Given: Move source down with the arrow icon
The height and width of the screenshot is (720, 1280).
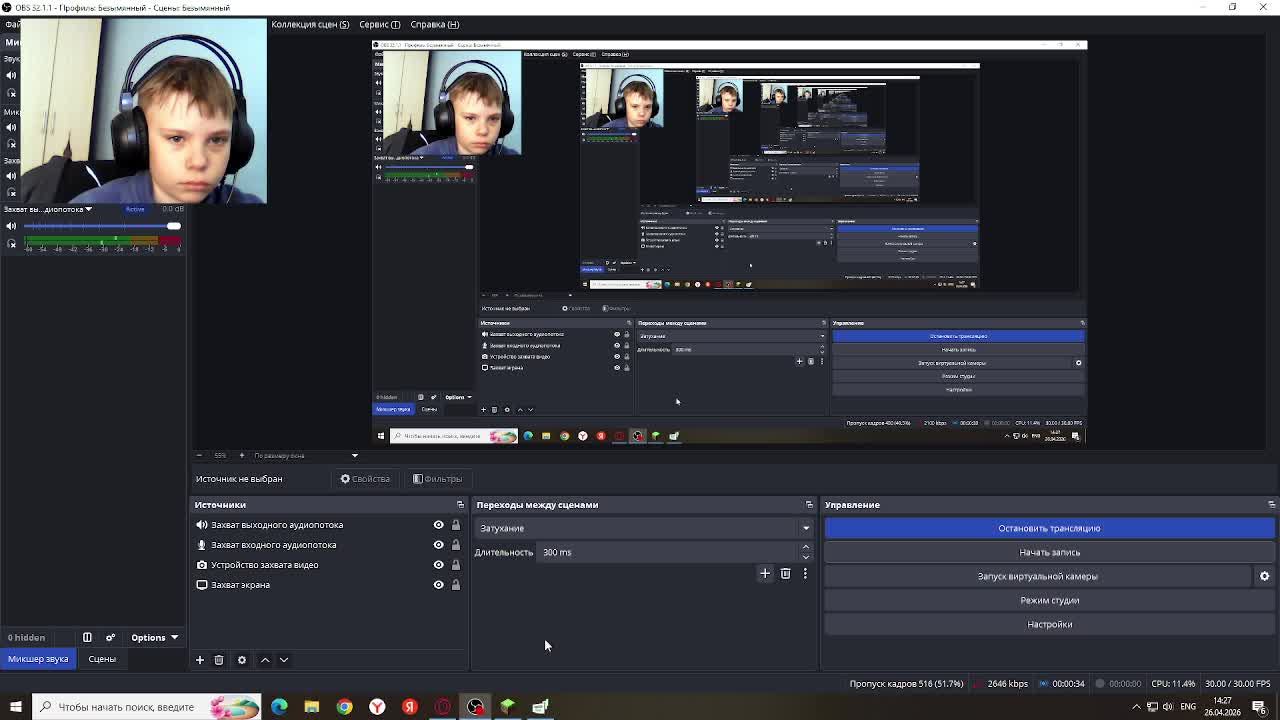Looking at the screenshot, I should (x=284, y=660).
